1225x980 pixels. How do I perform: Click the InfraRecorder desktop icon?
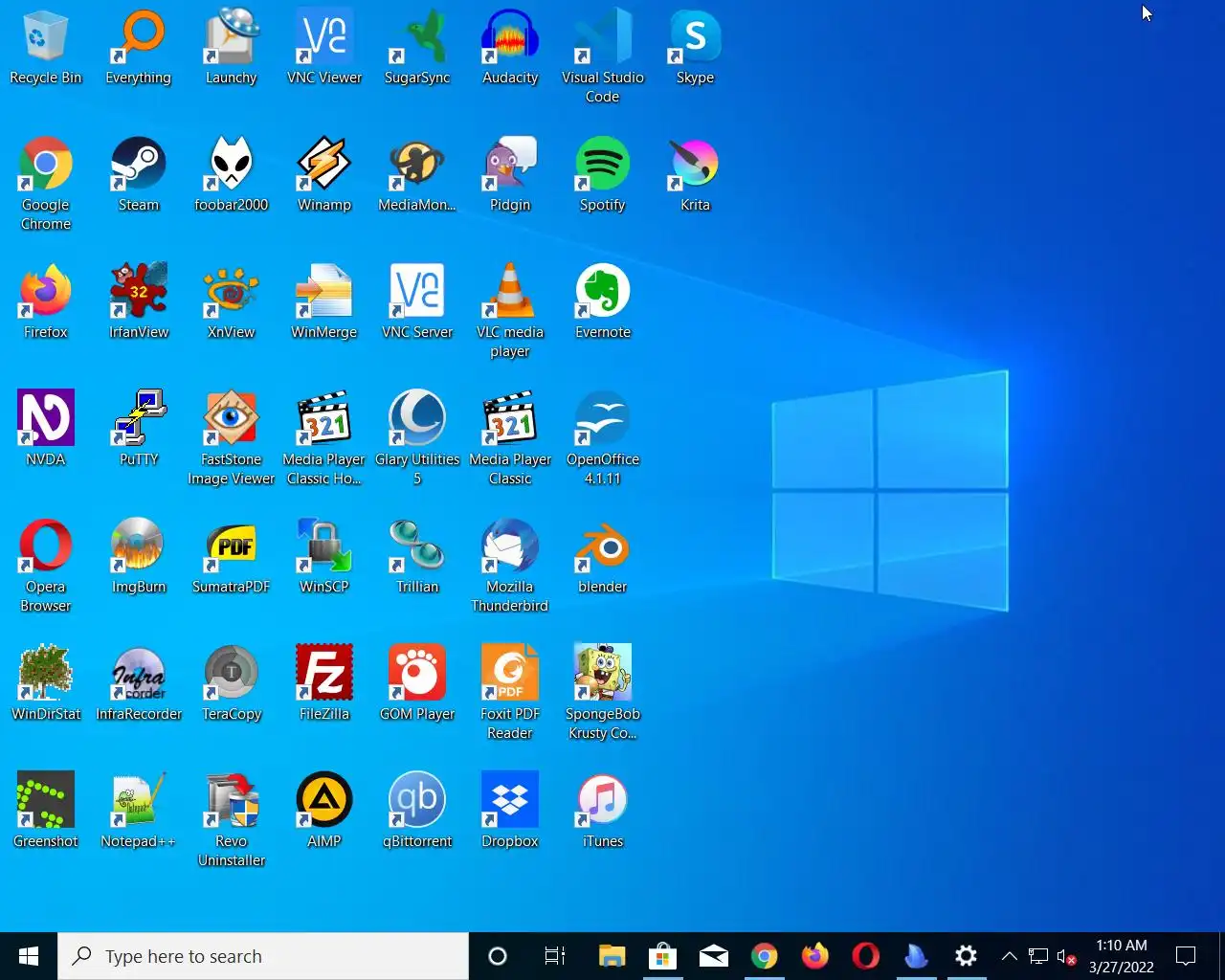coord(138,684)
